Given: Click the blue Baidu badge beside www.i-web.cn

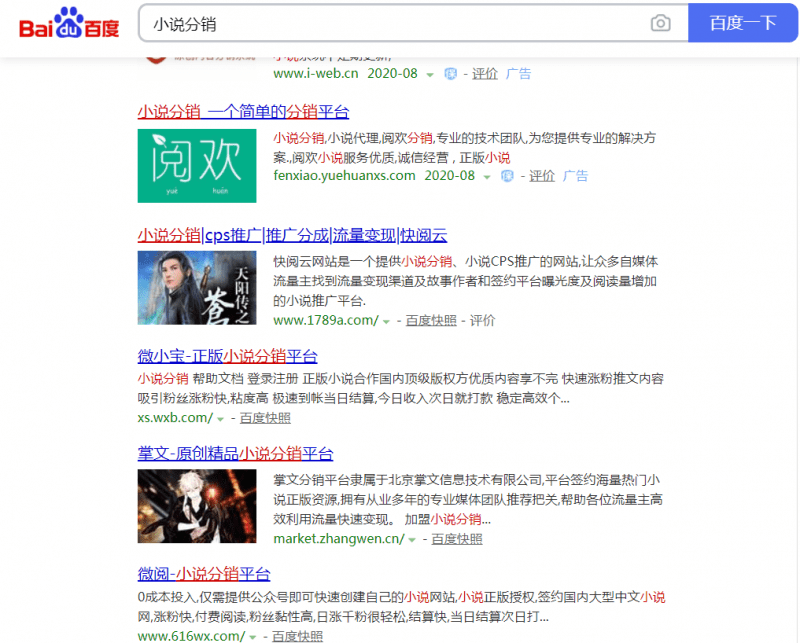Looking at the screenshot, I should tap(450, 73).
